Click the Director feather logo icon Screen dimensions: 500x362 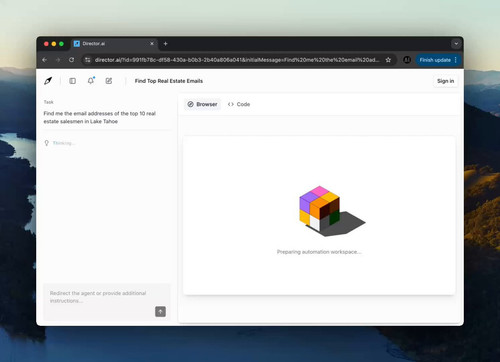click(48, 81)
